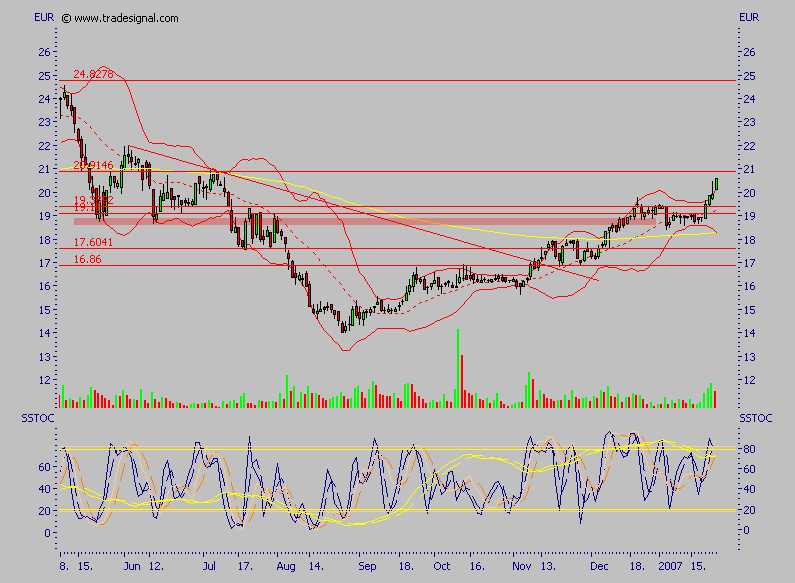Click the Oct date label
Image resolution: width=795 pixels, height=583 pixels.
coord(442,566)
